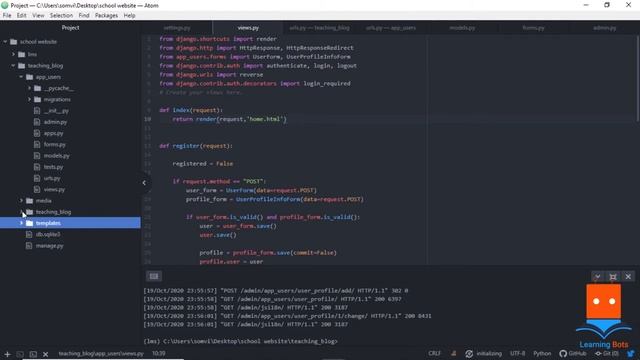Viewport: 640px width, 360px height.
Task: Open the Find menu
Action: click(x=84, y=16)
